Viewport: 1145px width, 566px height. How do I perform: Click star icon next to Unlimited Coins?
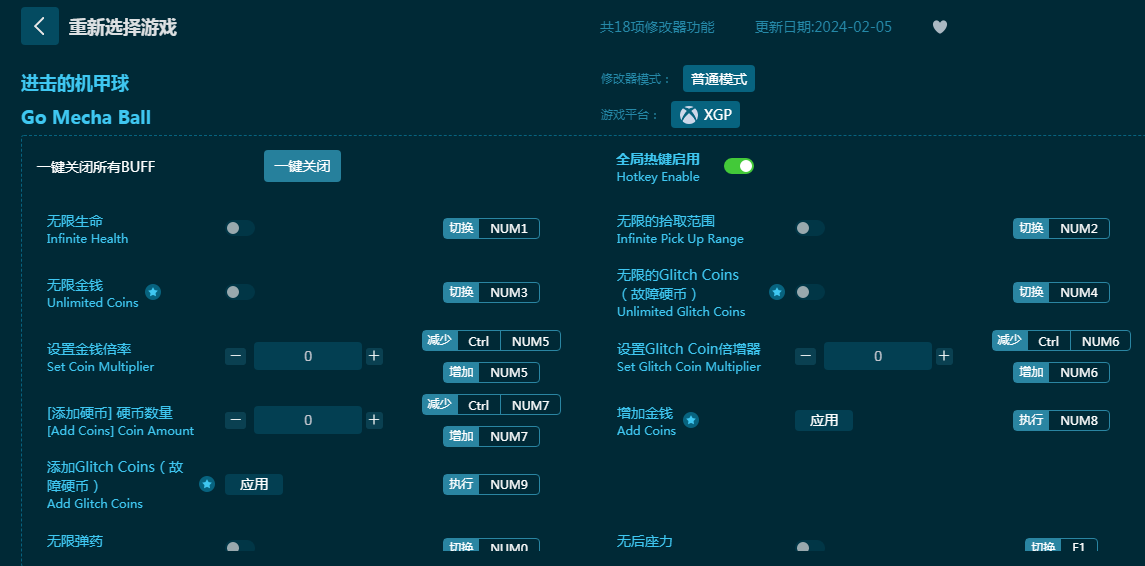[x=153, y=292]
